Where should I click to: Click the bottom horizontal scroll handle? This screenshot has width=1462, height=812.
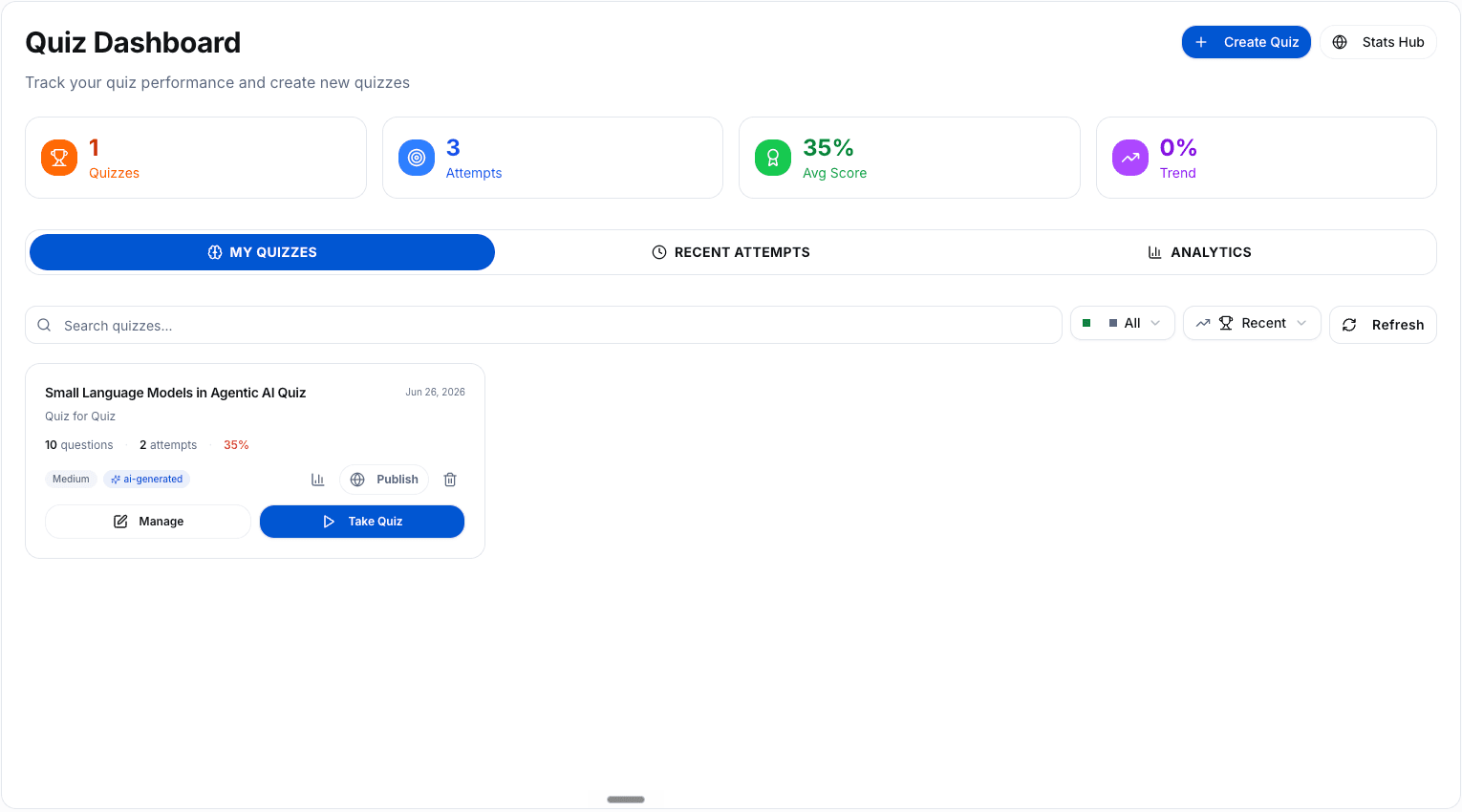pyautogui.click(x=626, y=800)
